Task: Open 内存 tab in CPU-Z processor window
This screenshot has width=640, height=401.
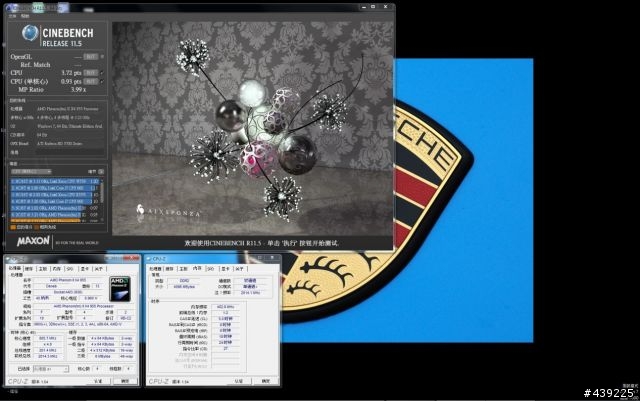Action: 56,269
